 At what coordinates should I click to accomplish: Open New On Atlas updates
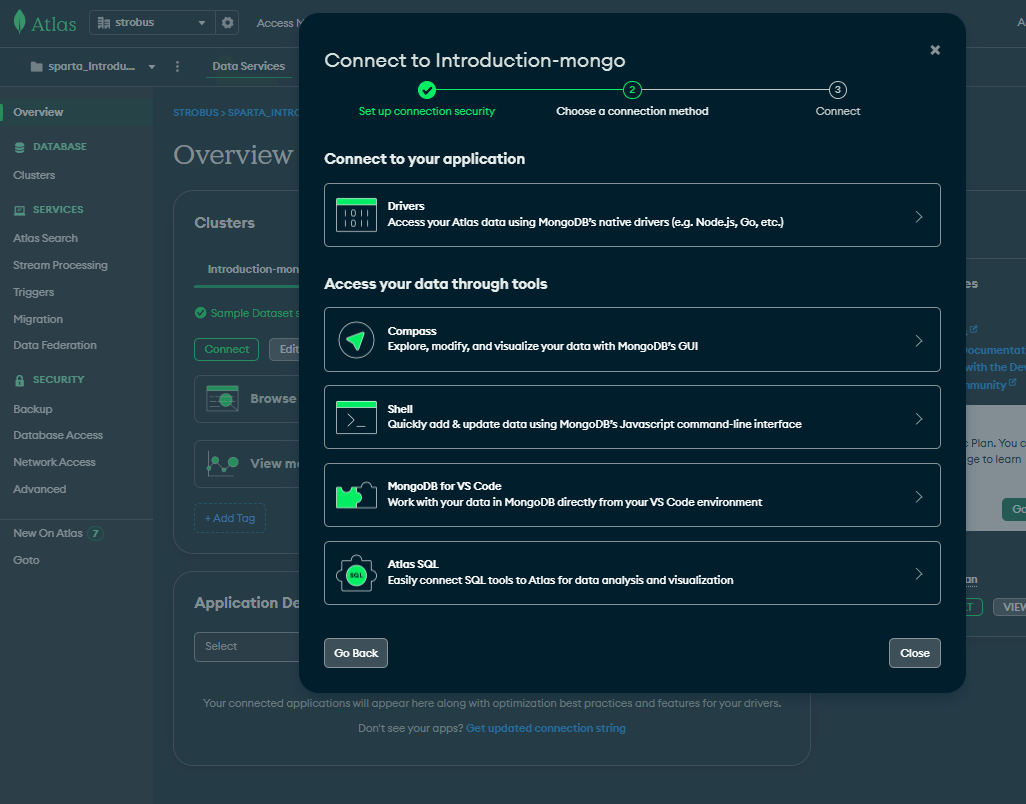point(48,533)
